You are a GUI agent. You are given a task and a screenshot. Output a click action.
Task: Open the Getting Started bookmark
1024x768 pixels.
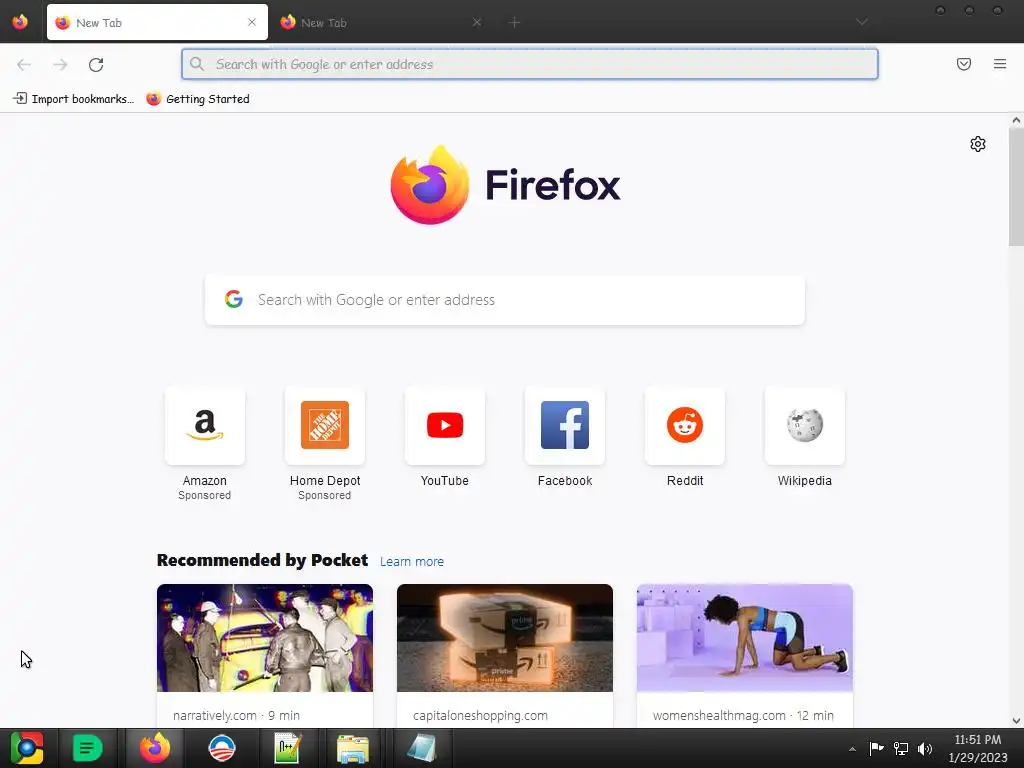coord(198,99)
